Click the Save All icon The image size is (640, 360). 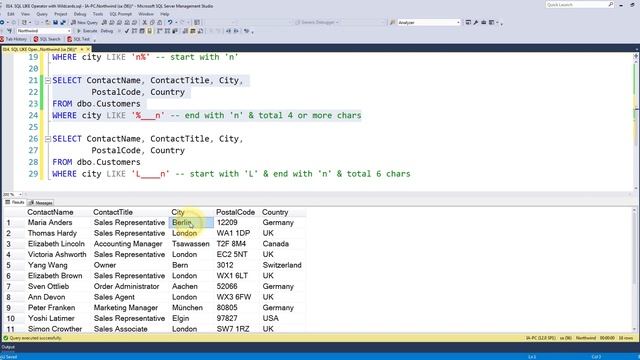[63, 22]
